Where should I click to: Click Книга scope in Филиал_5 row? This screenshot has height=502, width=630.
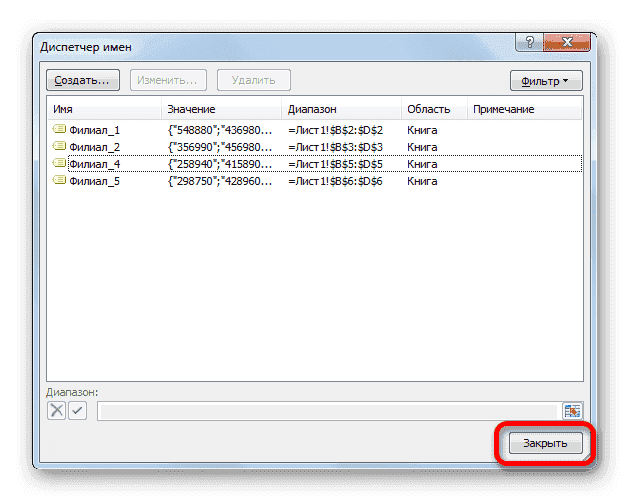coord(422,181)
